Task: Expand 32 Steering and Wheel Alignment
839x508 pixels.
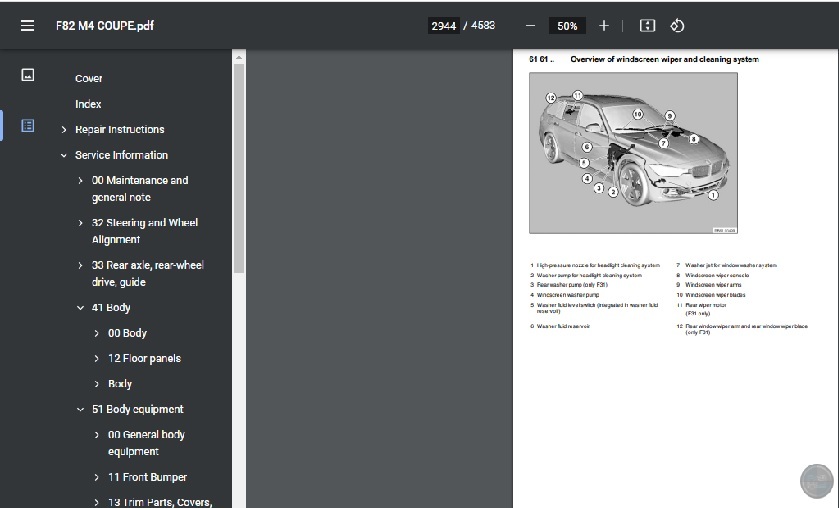Action: (80, 223)
